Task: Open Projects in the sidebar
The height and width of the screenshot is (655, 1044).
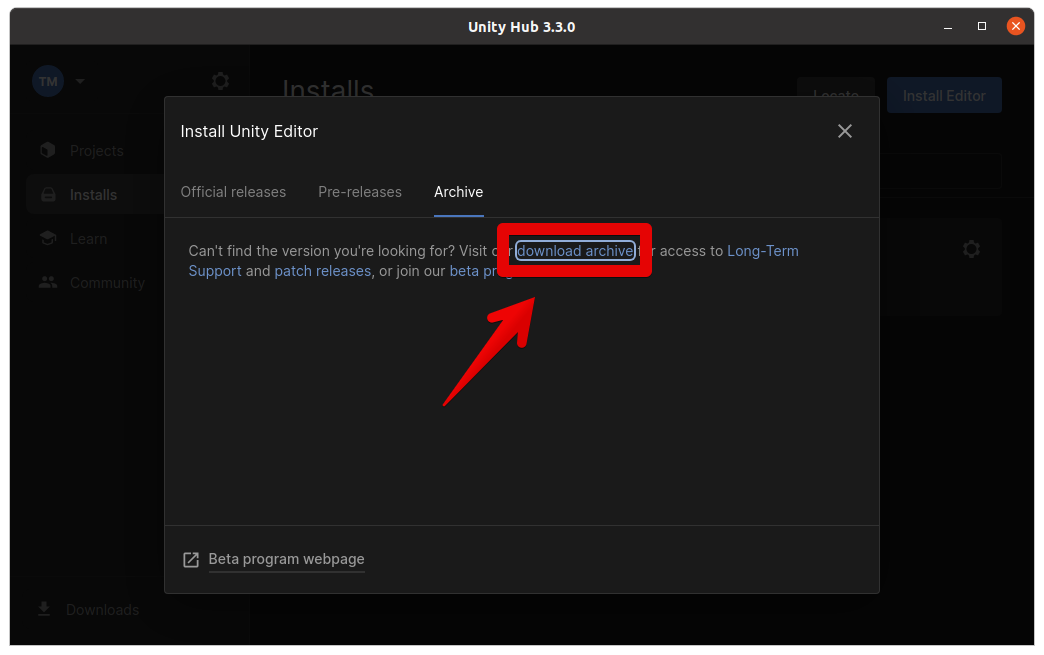Action: click(96, 150)
